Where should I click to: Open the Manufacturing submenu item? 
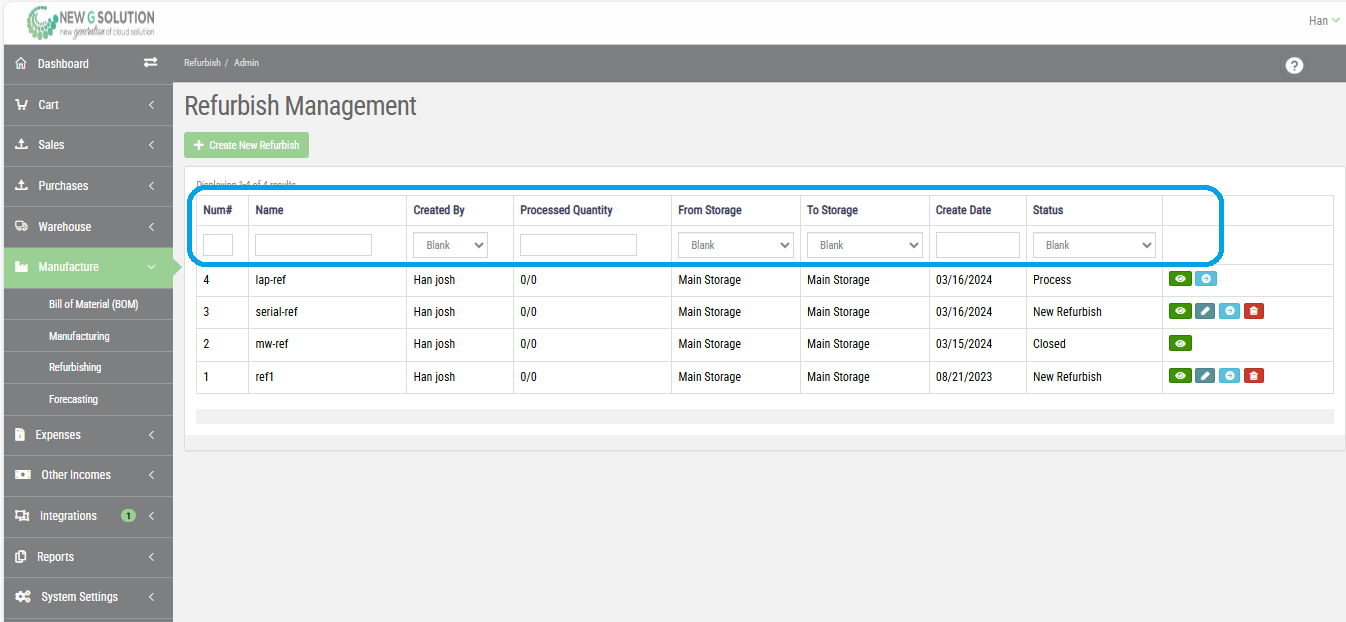coord(79,336)
